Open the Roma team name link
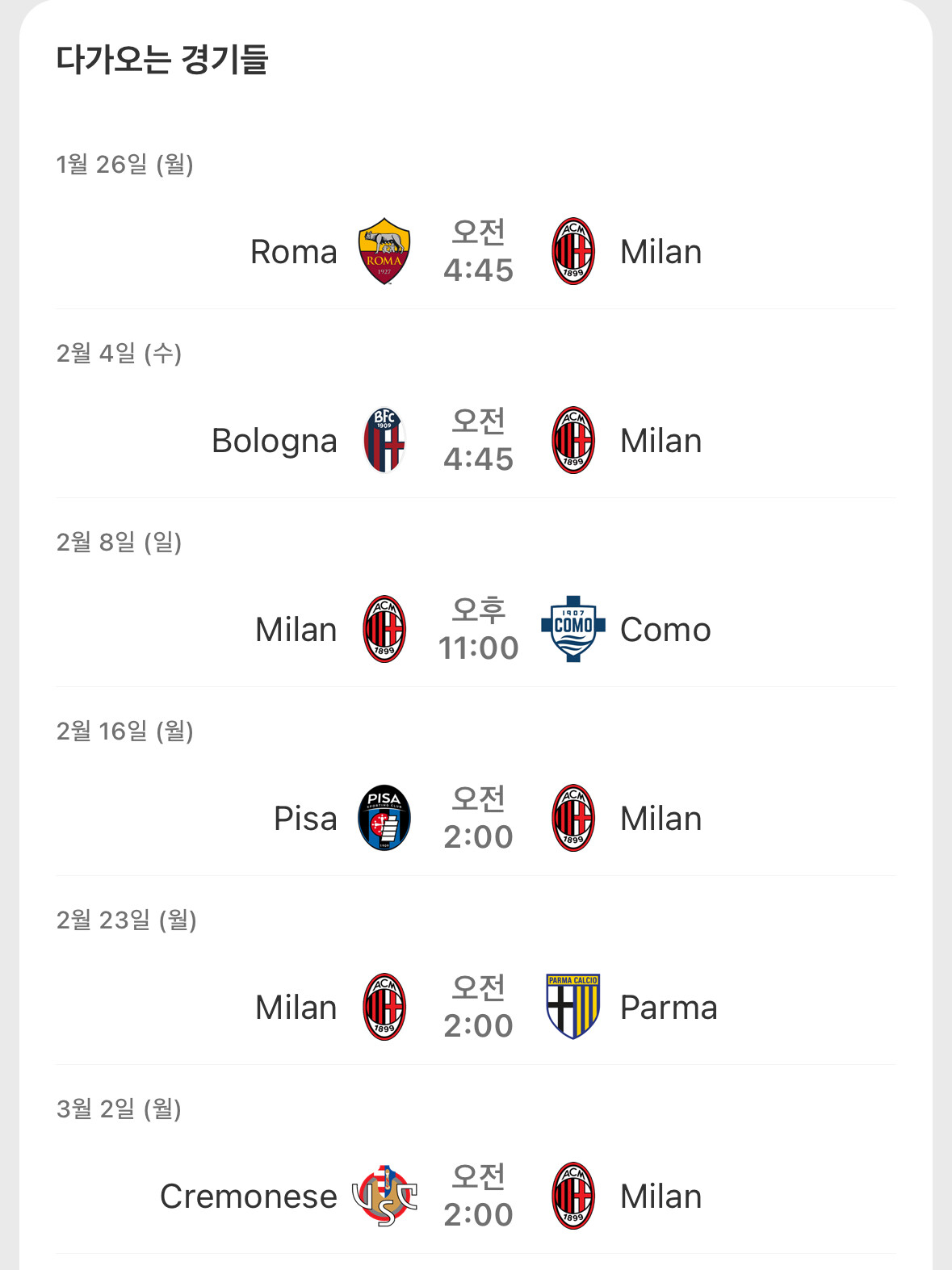 294,252
